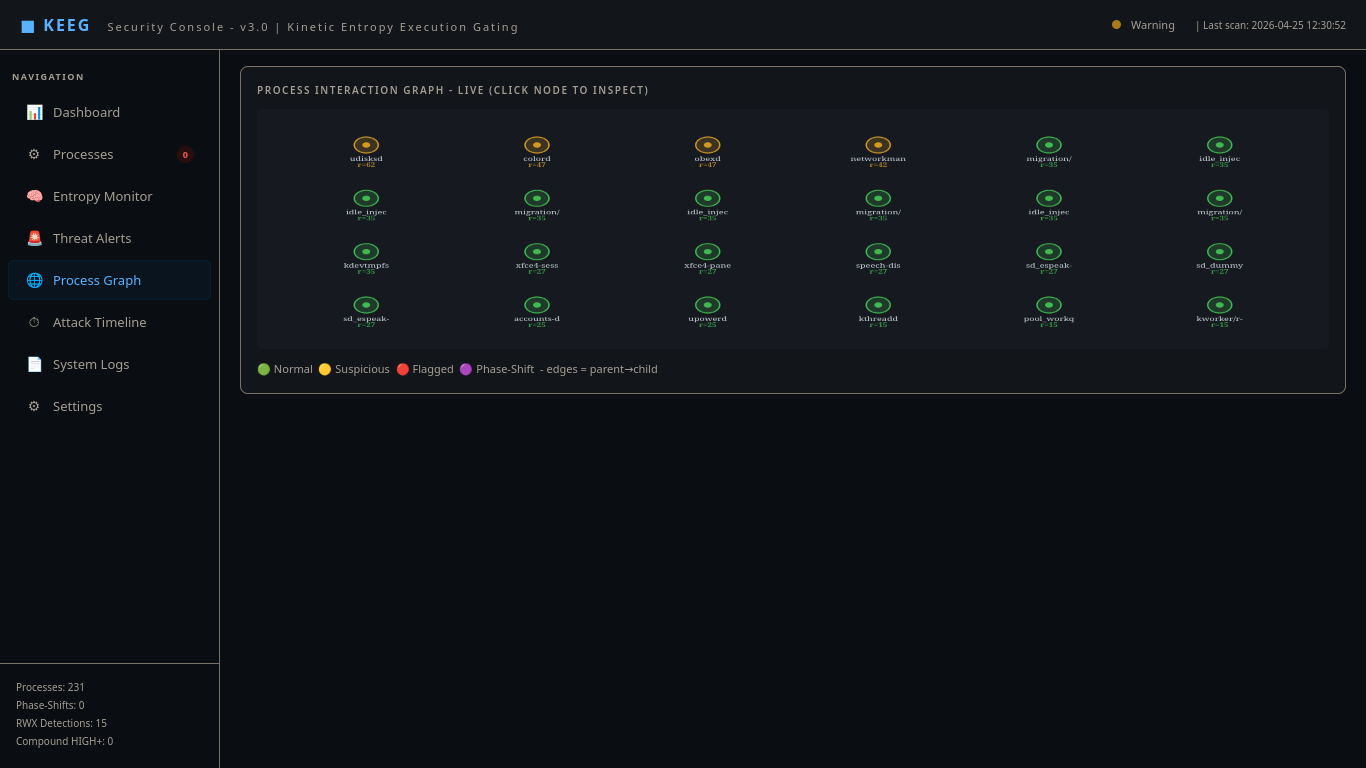Inspect the kdevtmpfs node
This screenshot has height=768, width=1366.
pos(366,252)
